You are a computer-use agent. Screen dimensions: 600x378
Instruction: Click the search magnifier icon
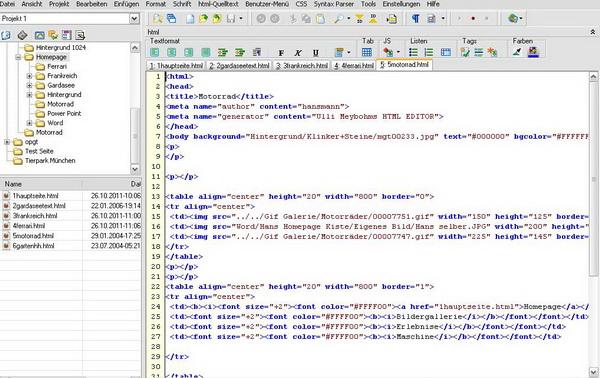[339, 18]
